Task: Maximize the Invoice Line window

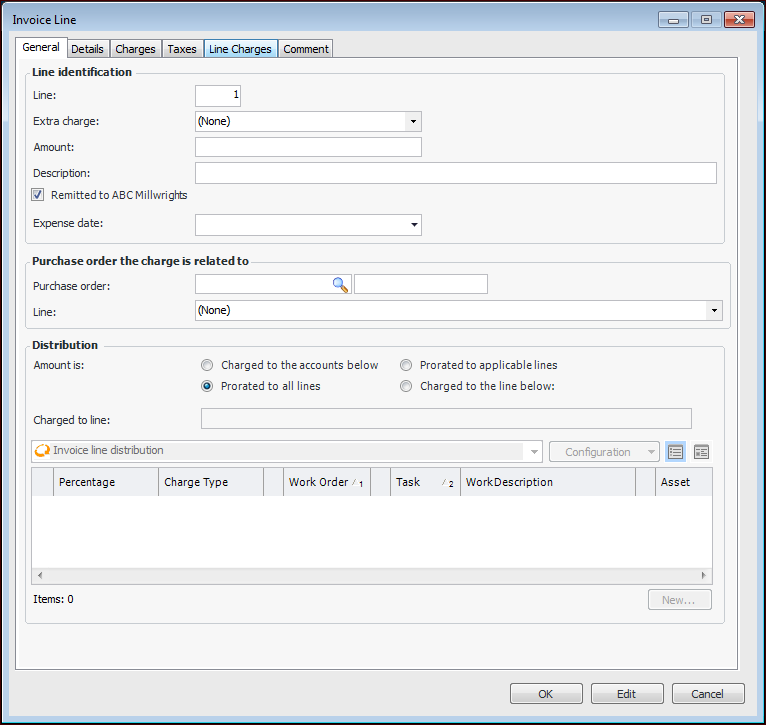Action: tap(706, 19)
